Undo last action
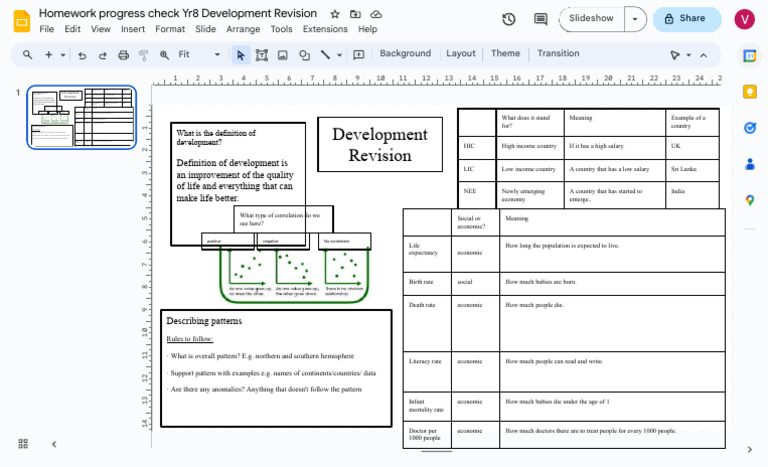This screenshot has height=467, width=768. (82, 55)
